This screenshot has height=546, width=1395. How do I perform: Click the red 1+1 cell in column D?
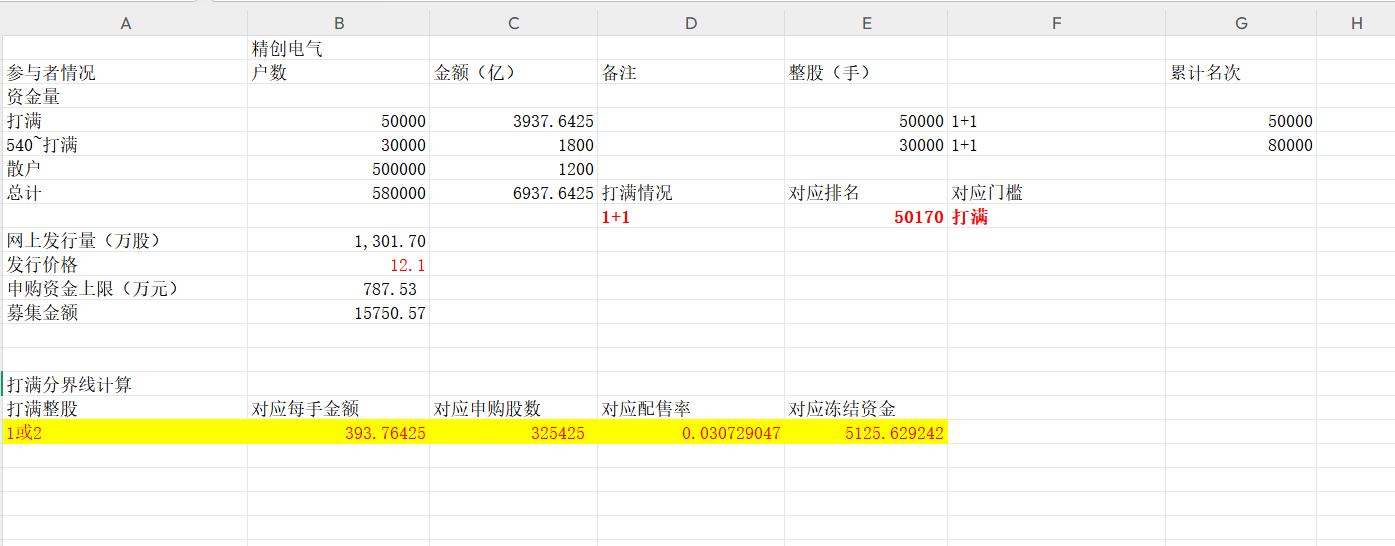690,216
